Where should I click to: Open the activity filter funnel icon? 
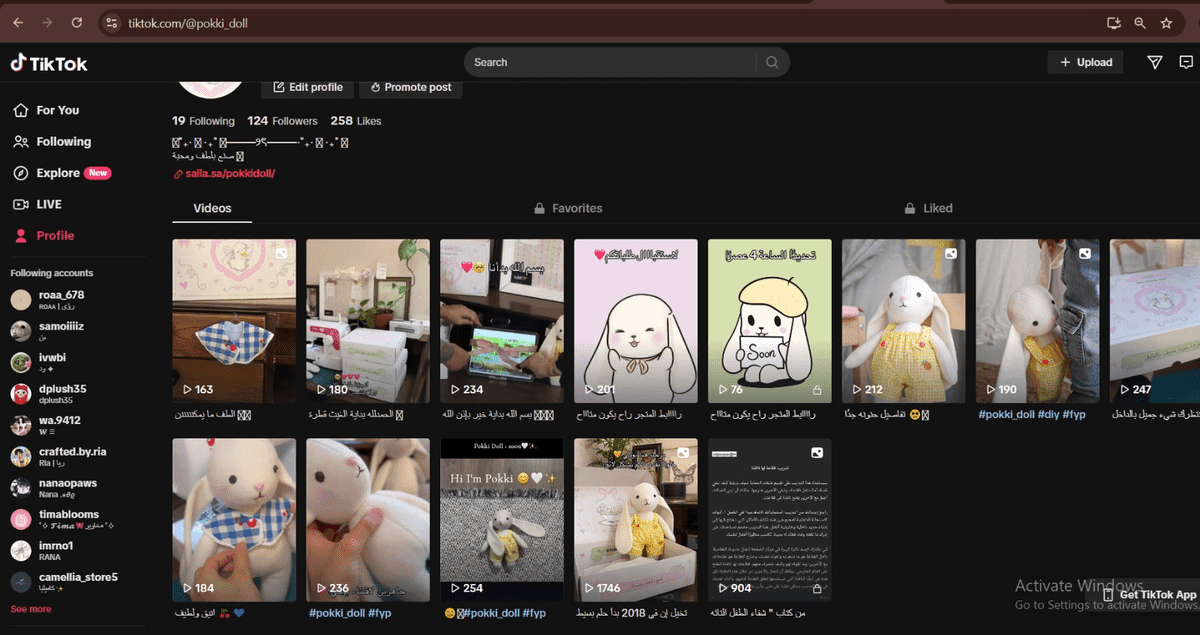[1155, 62]
